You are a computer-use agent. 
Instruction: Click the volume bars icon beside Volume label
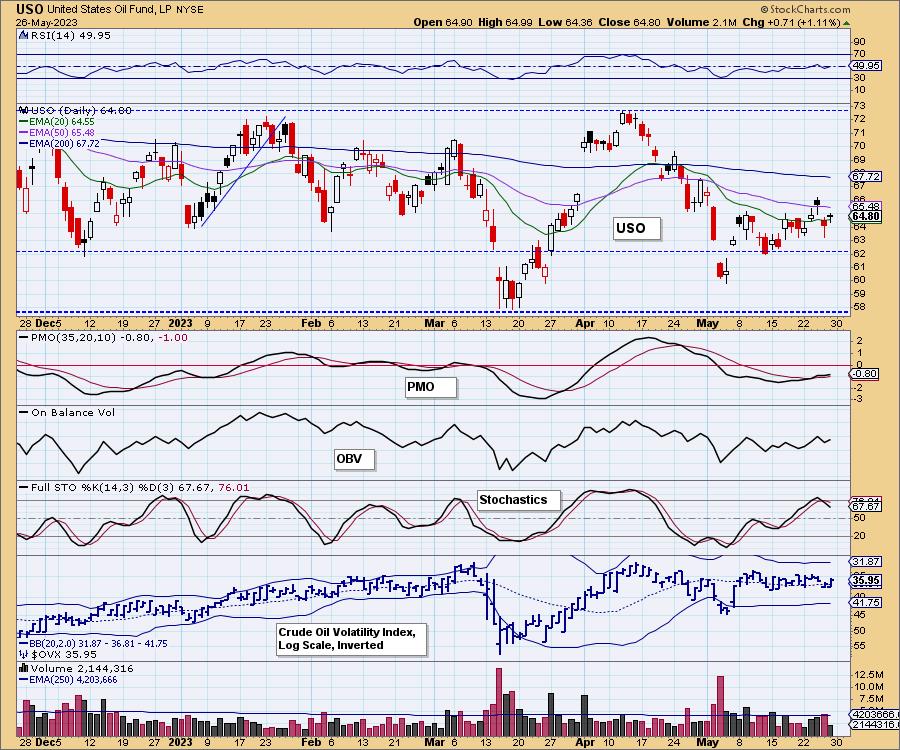click(x=24, y=668)
